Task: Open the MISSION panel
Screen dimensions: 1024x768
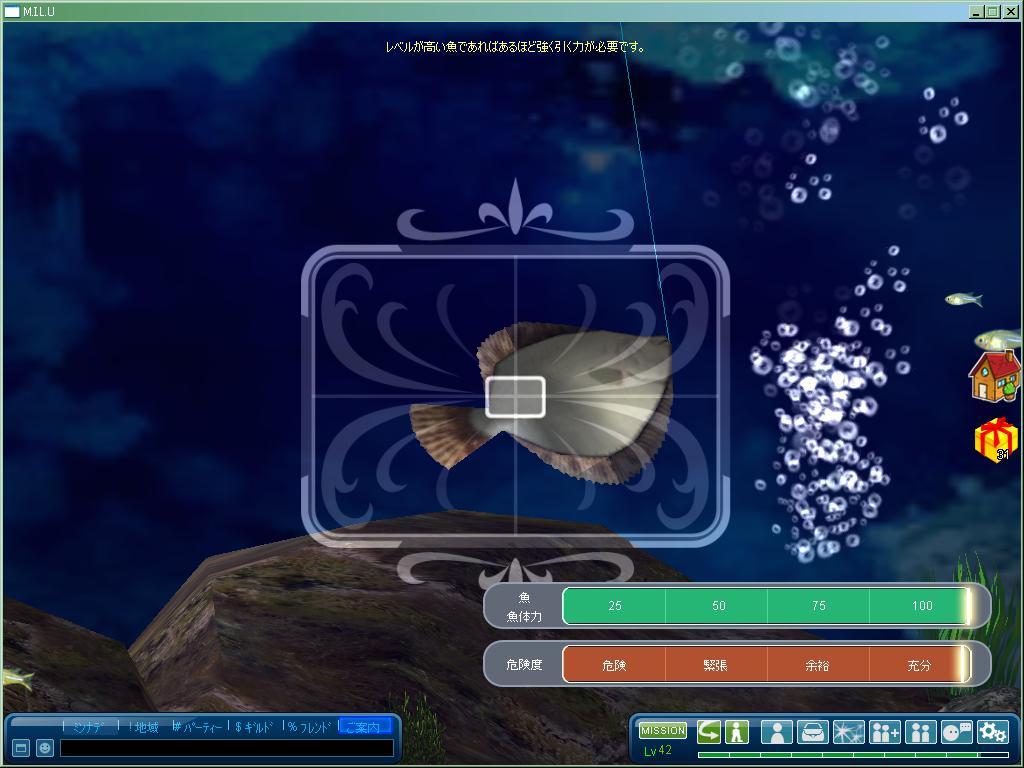Action: [x=662, y=731]
